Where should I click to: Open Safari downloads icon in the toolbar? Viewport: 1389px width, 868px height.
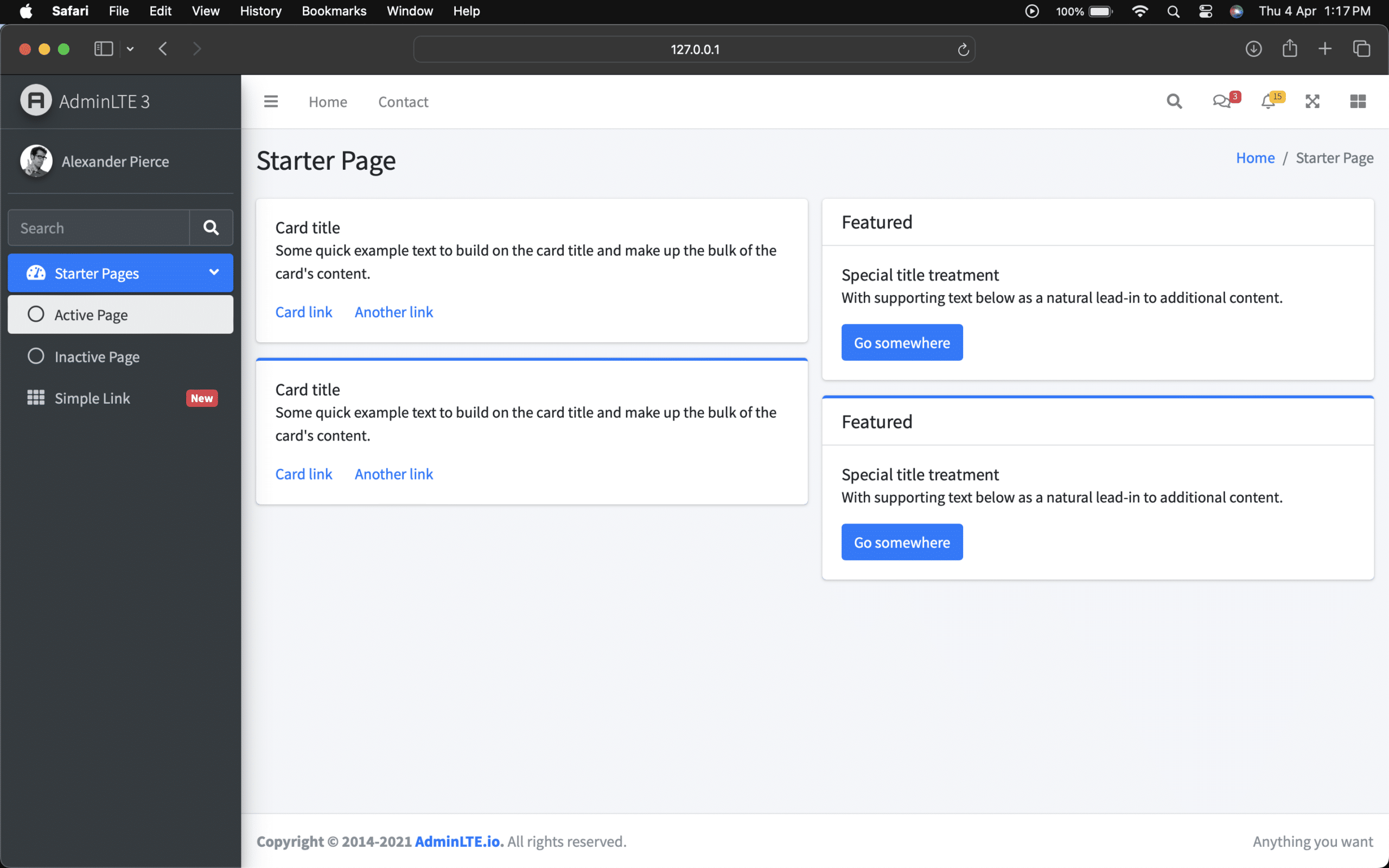(1253, 49)
